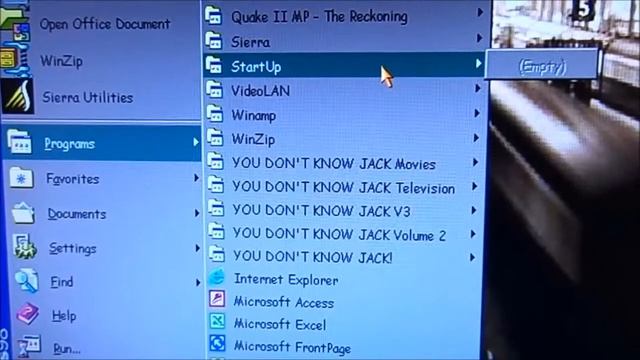The width and height of the screenshot is (640, 360).
Task: Click the YOU DON'T KNOW JACK Volume 2 folder icon
Action: point(217,231)
